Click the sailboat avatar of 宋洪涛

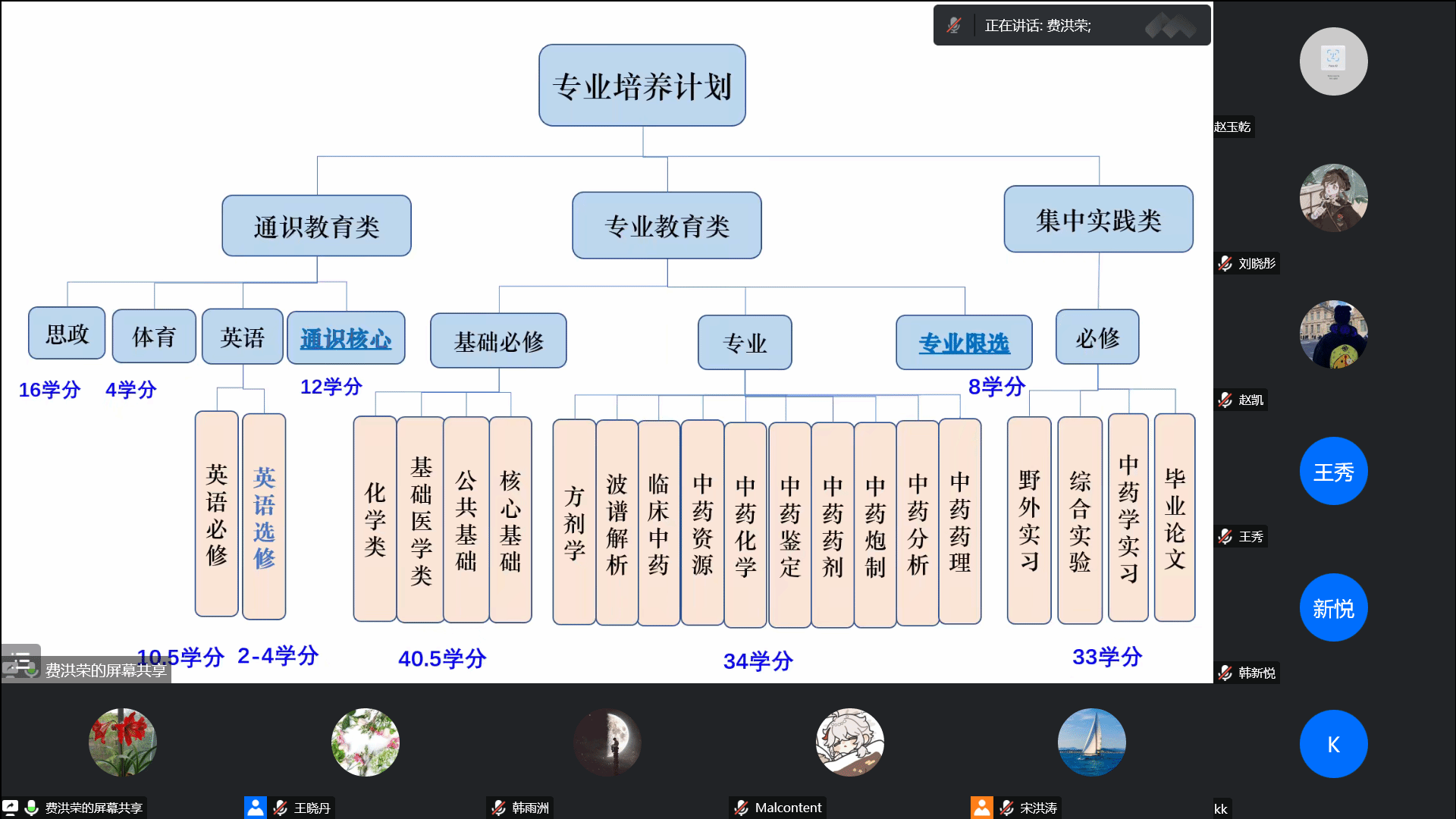click(1091, 742)
